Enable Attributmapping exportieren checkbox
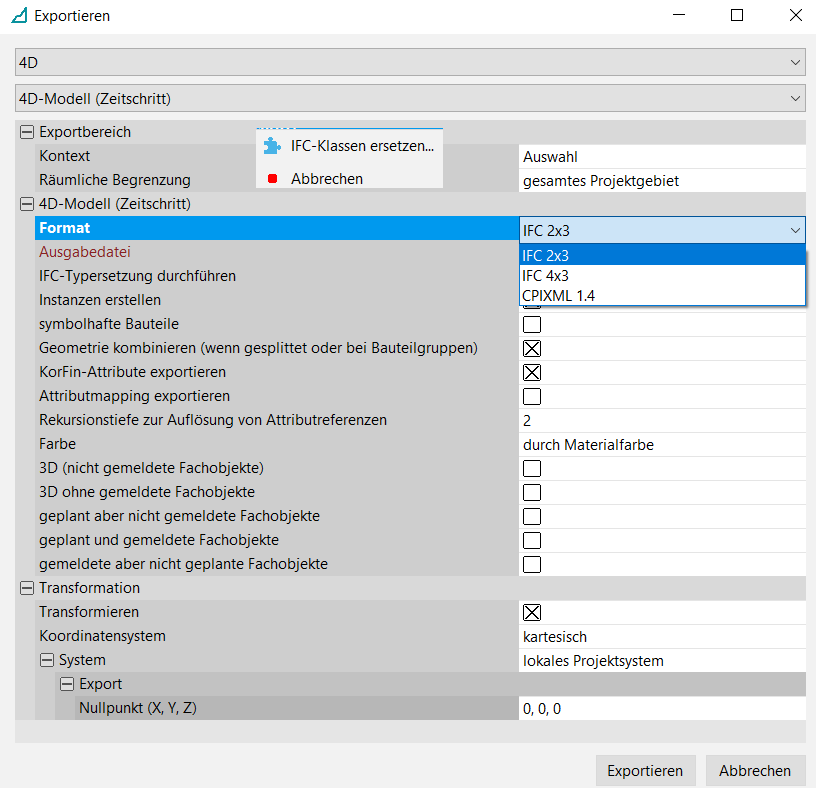This screenshot has width=816, height=788. 532,396
